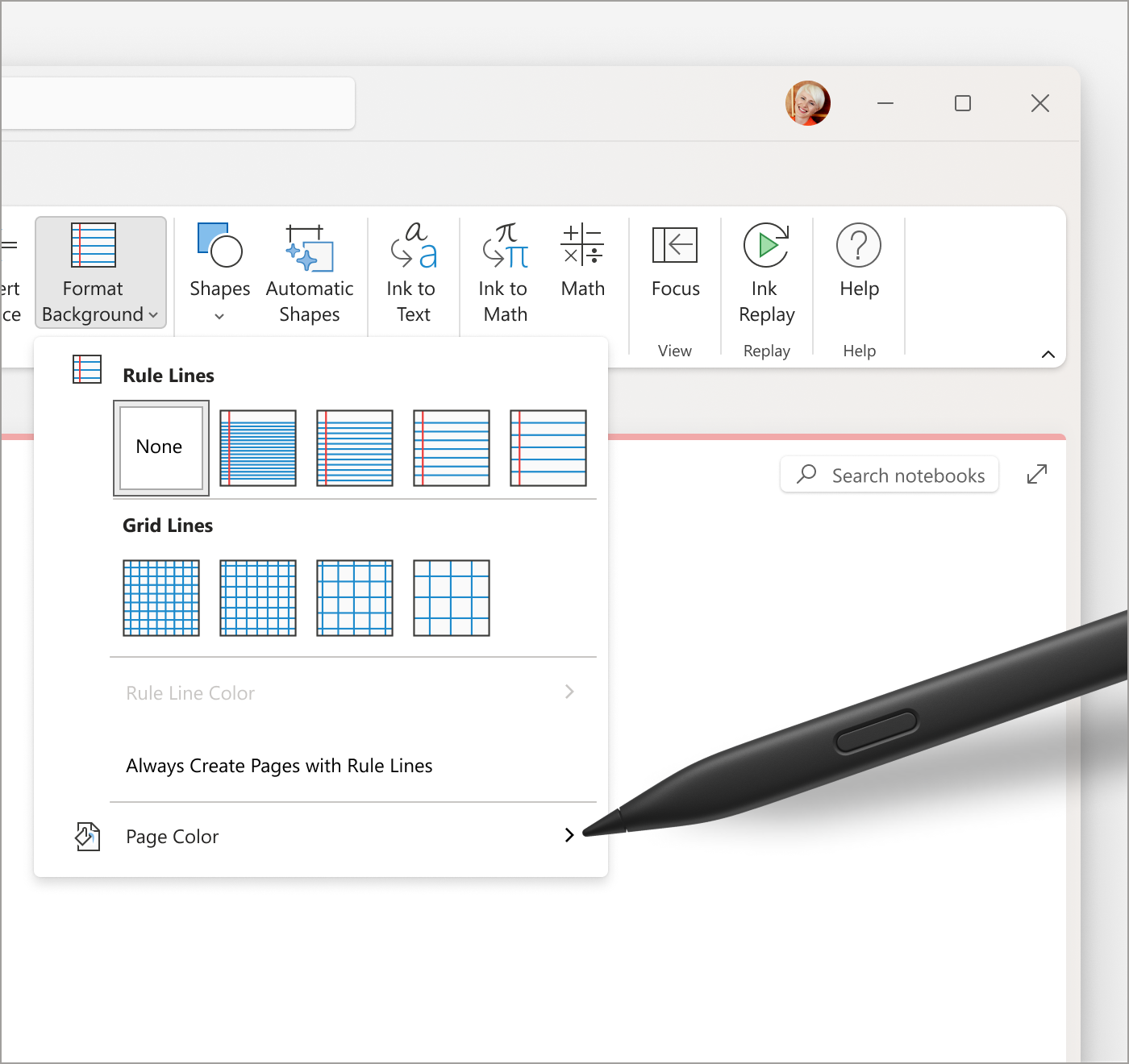Convert equations using Ink to Math
1129x1064 pixels.
(x=502, y=266)
